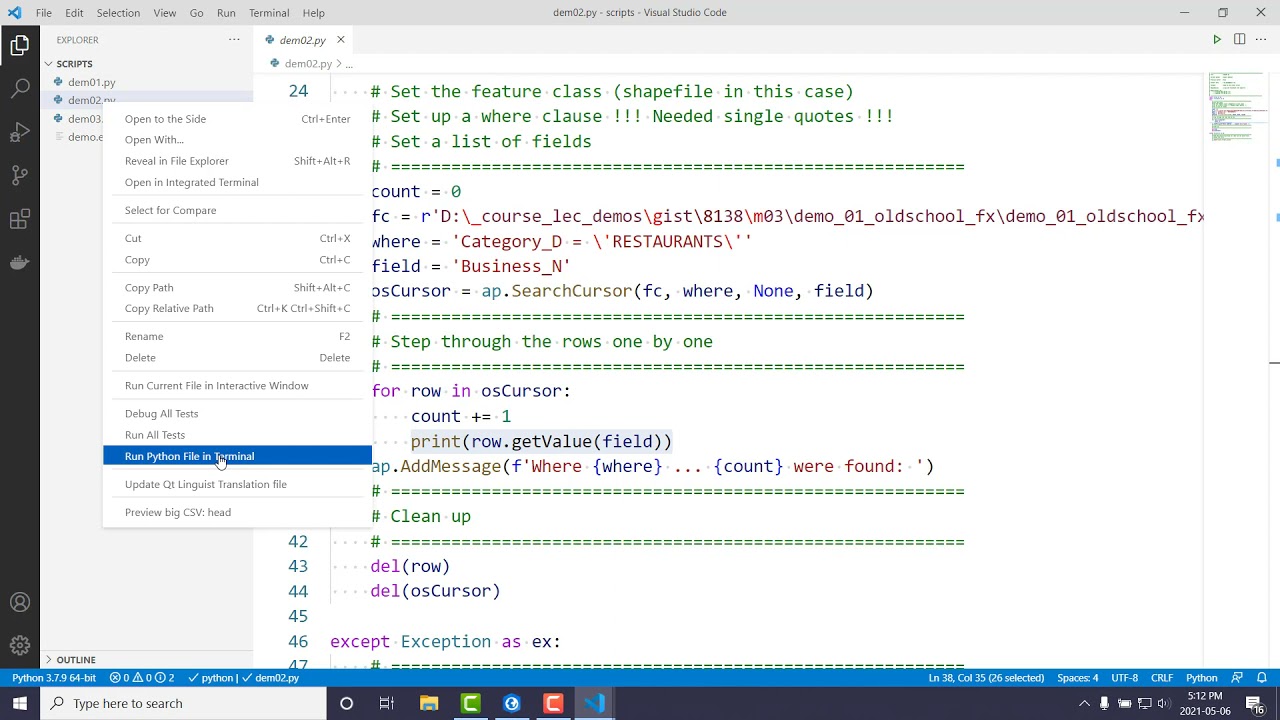Open File Explorer on the taskbar
Viewport: 1280px width, 720px height.
pos(429,704)
